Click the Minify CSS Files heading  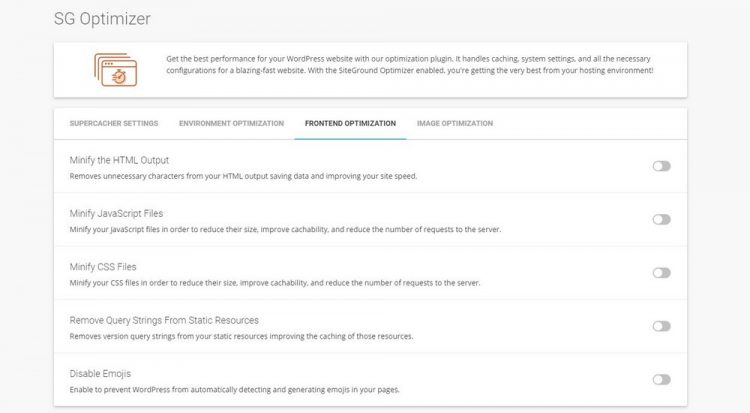(103, 267)
